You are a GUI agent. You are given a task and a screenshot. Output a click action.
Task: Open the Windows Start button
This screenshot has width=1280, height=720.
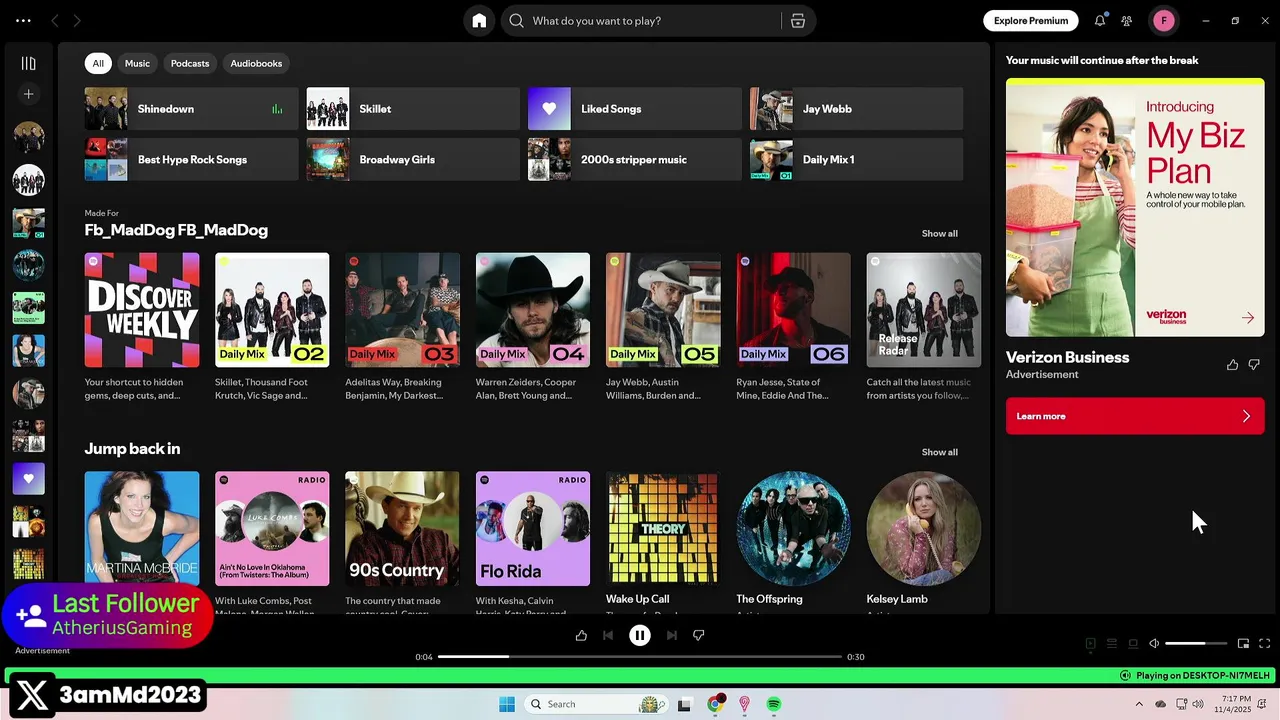(x=507, y=704)
